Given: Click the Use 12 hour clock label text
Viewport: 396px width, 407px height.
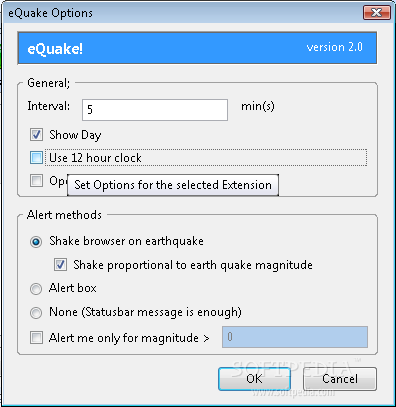Looking at the screenshot, I should pyautogui.click(x=95, y=158).
